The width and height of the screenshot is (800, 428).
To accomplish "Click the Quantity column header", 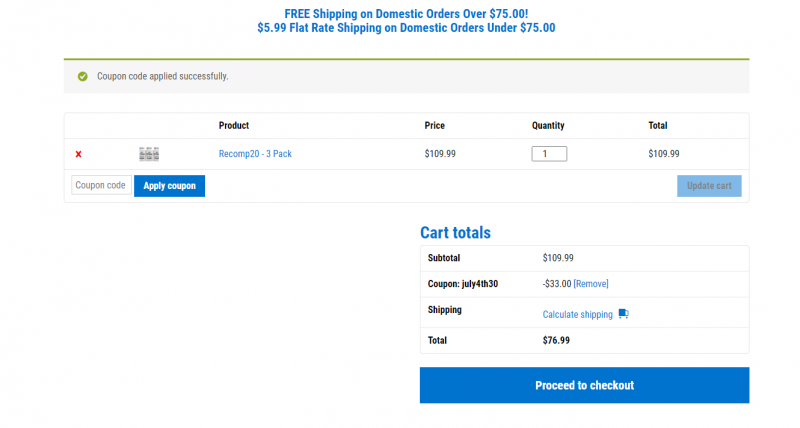I will pos(548,125).
